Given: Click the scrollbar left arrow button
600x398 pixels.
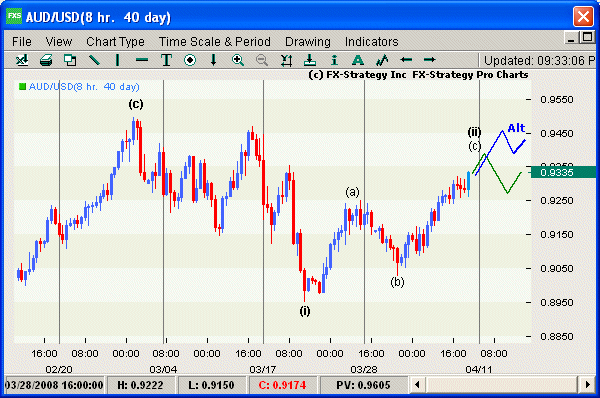Looking at the screenshot, I should pyautogui.click(x=417, y=385).
